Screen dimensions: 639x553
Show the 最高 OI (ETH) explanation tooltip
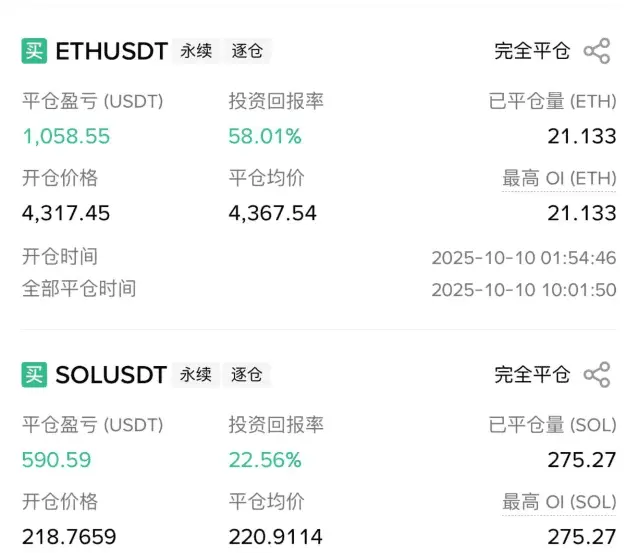coord(559,179)
